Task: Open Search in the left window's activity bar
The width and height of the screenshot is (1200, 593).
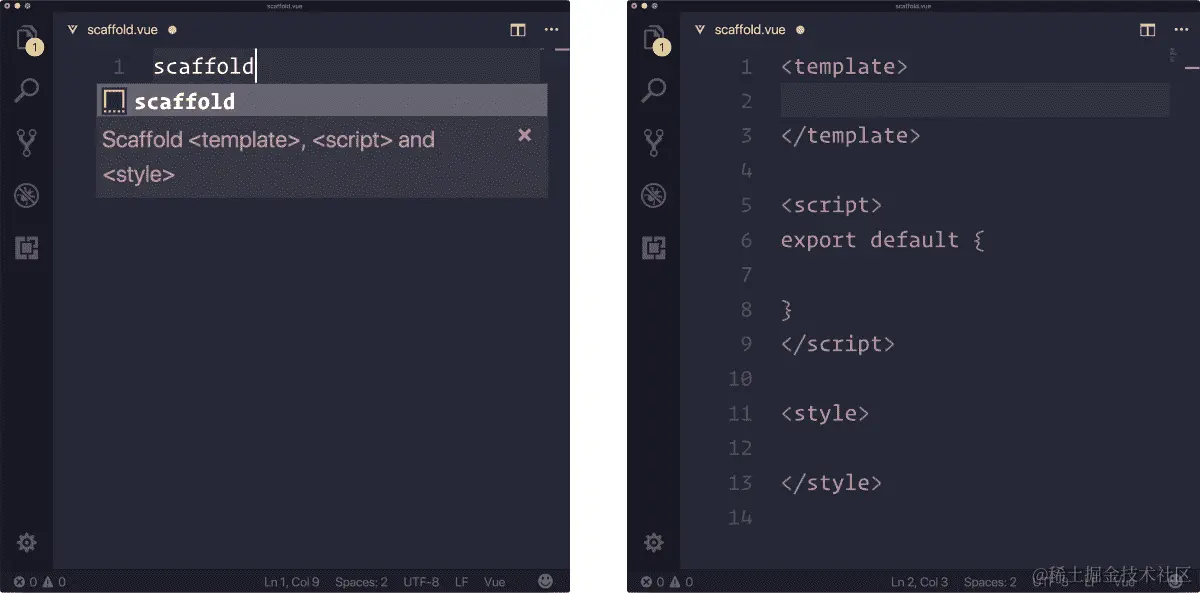Action: (27, 91)
